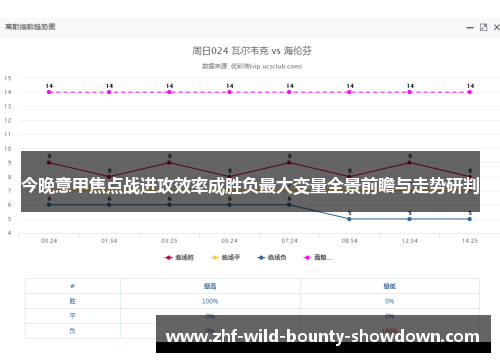500x362 pixels.
Task: Select the red 9 point at 00:24
Action: pos(49,163)
